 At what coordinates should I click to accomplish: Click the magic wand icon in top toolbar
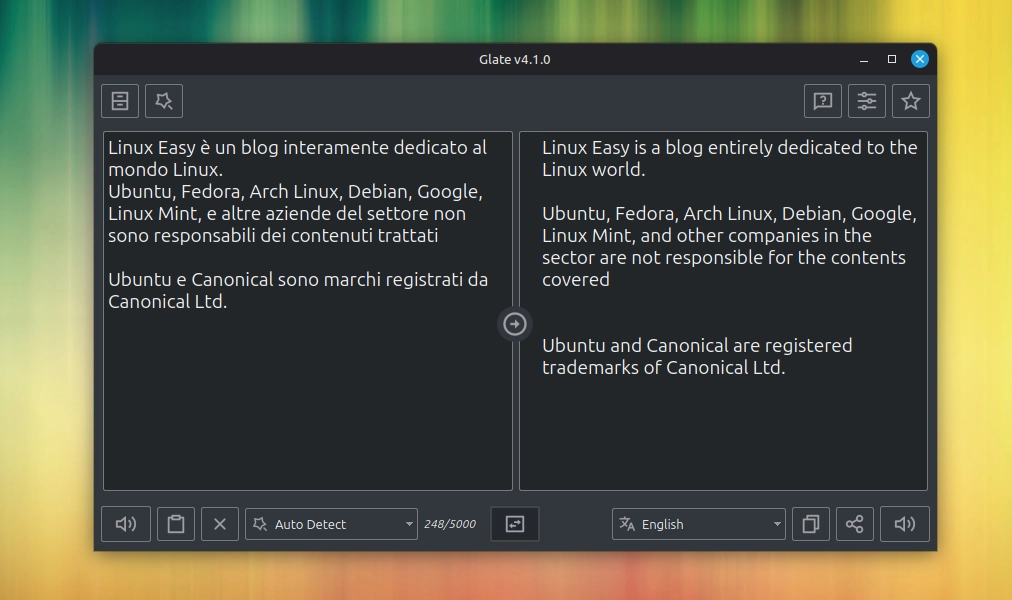pyautogui.click(x=164, y=100)
